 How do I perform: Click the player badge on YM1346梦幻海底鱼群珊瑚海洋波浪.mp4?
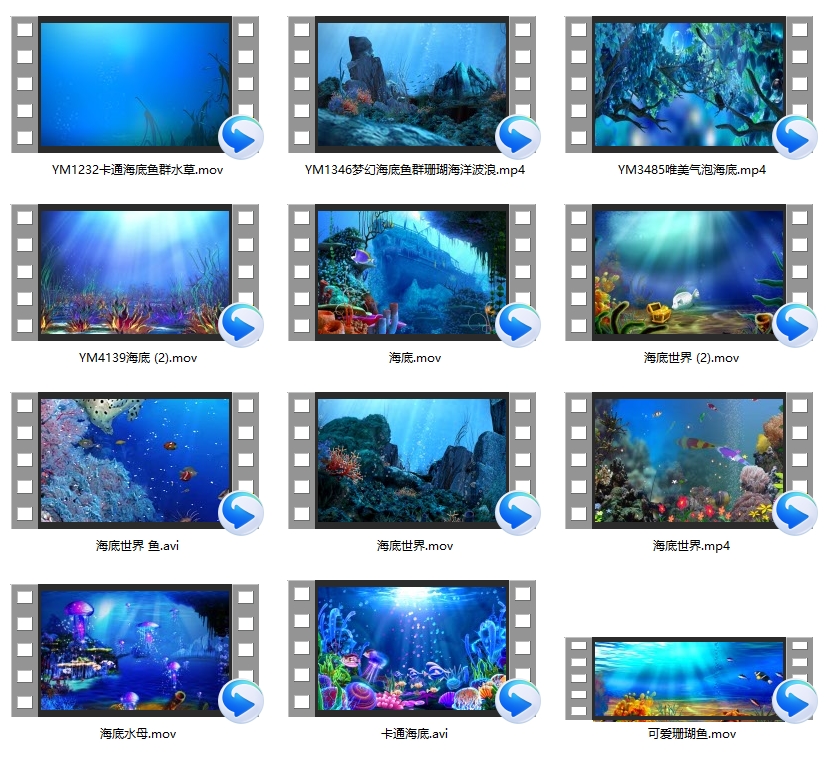coord(518,137)
